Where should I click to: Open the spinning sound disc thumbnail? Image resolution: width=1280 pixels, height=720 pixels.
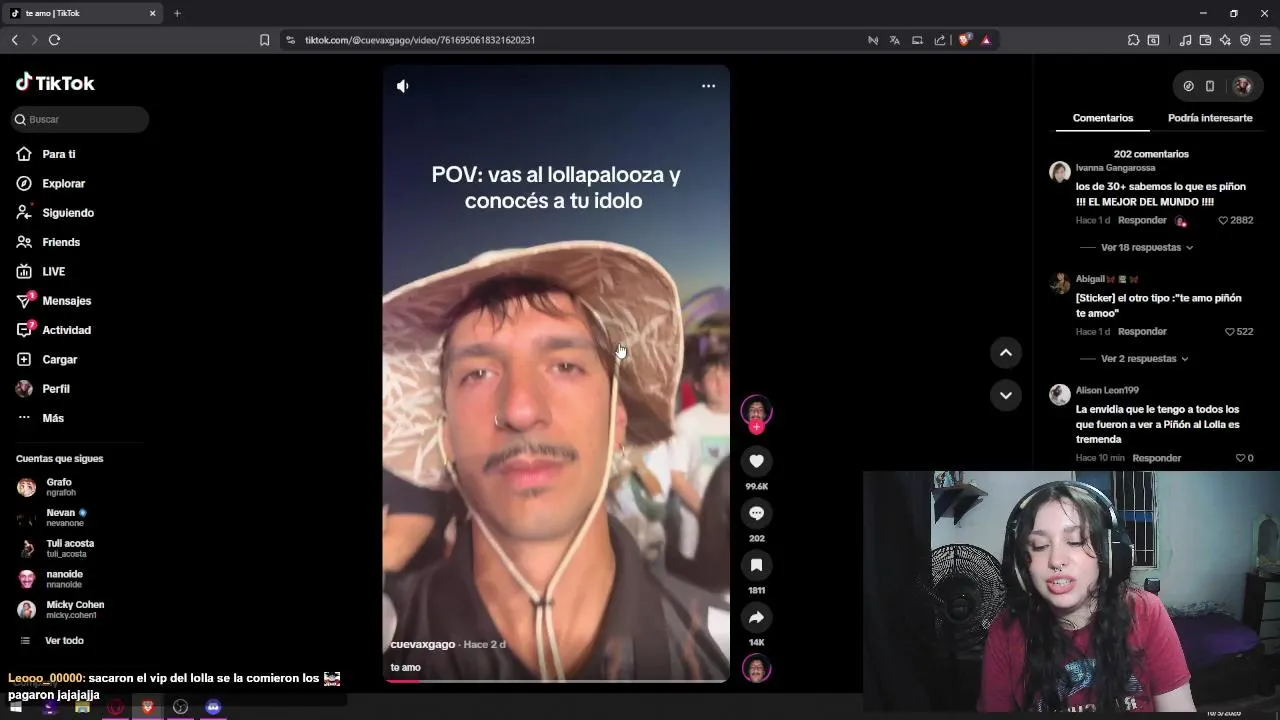point(756,668)
